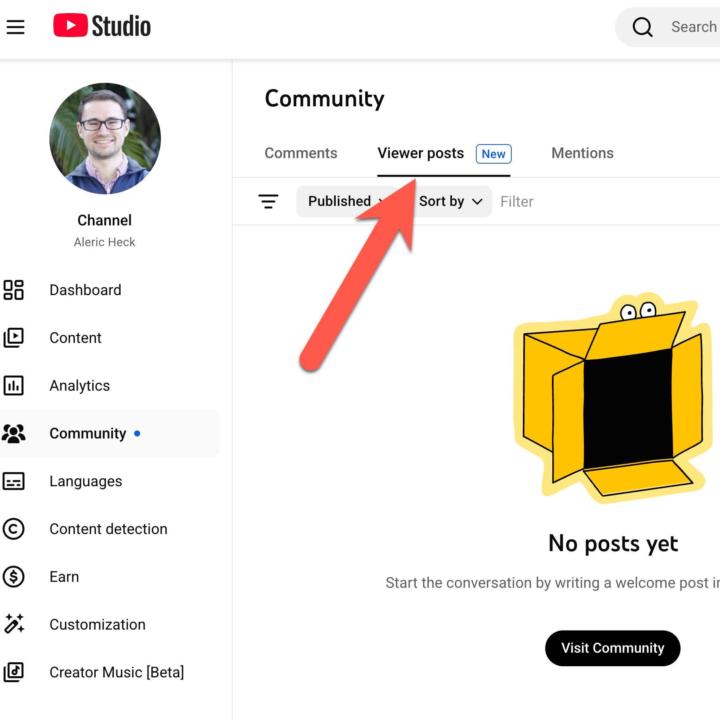Click the Analytics bar chart icon
Viewport: 720px width, 720px height.
pyautogui.click(x=13, y=386)
